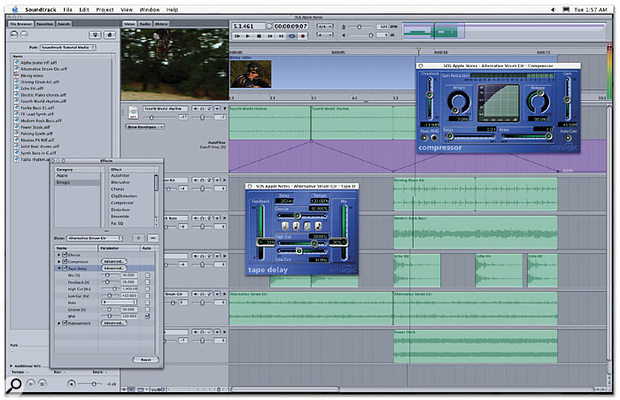This screenshot has height=400, width=620.
Task: Click the Release knob in Compressor
Action: pyautogui.click(x=538, y=102)
